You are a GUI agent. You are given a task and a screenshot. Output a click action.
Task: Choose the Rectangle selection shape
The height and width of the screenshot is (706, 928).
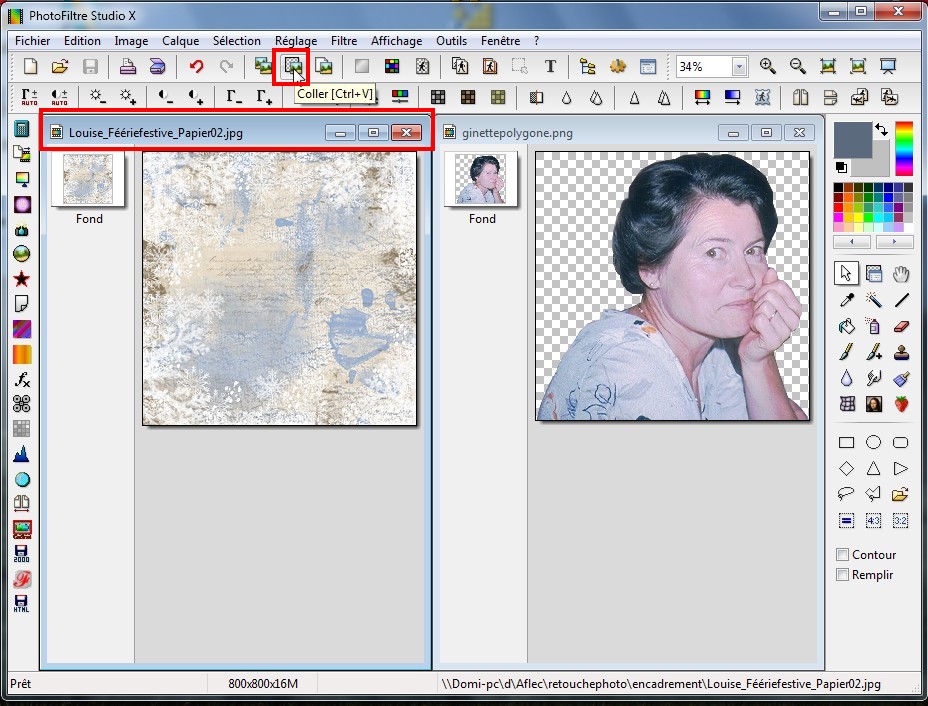point(846,443)
